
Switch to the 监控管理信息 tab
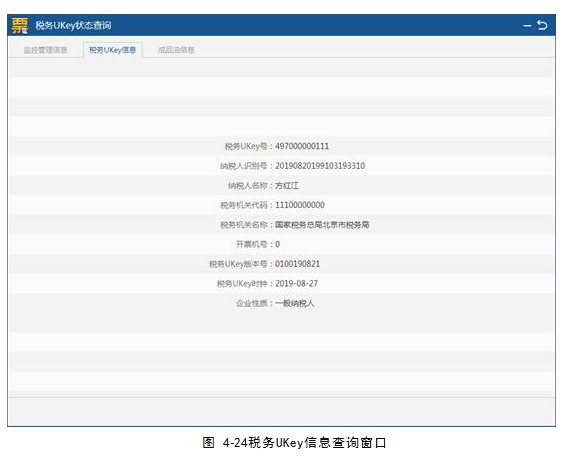(45, 50)
